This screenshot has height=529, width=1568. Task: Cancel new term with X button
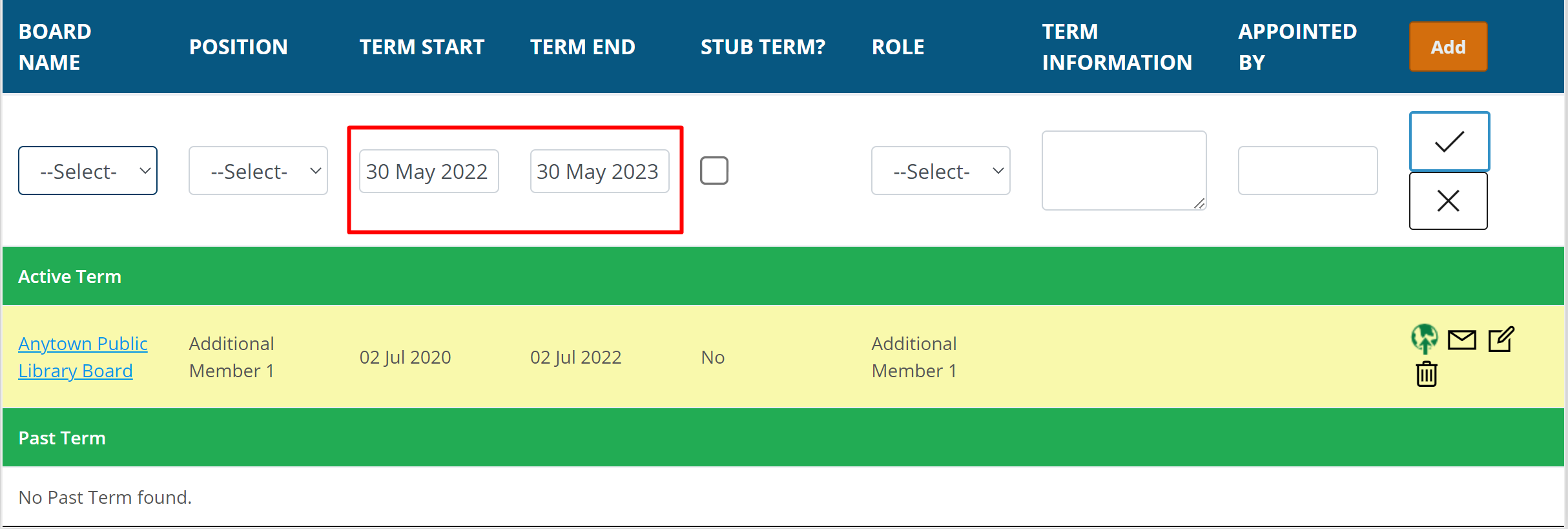click(x=1448, y=201)
